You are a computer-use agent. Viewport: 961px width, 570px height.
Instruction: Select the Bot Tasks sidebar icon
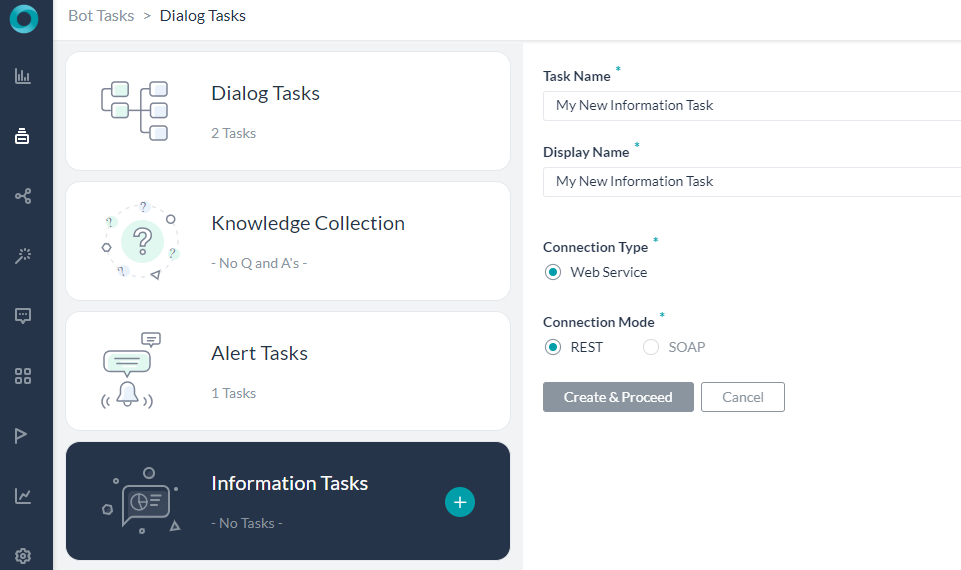(22, 136)
